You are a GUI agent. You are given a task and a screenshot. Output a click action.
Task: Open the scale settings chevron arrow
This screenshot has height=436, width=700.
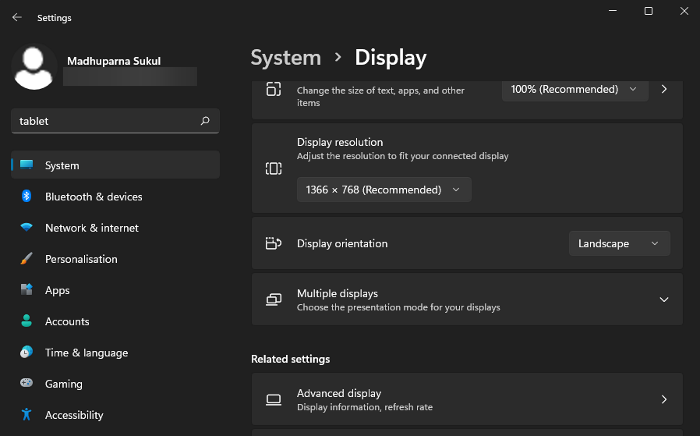click(664, 89)
